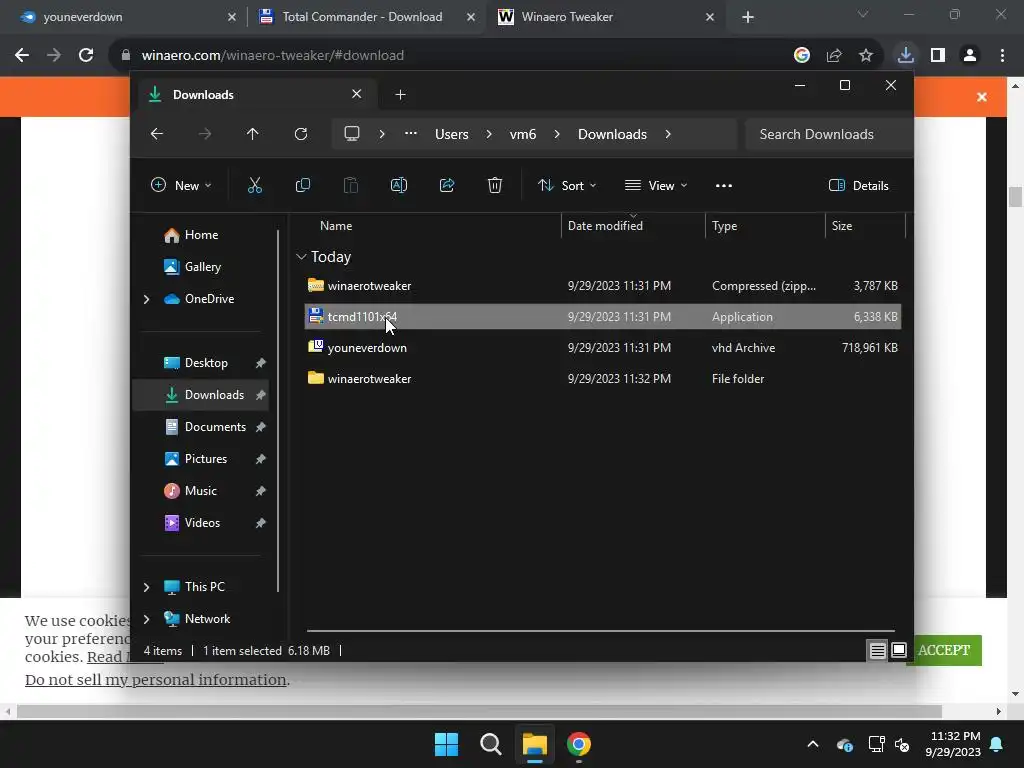The image size is (1024, 768).
Task: Click the vm6 breadcrumb segment
Action: [522, 134]
